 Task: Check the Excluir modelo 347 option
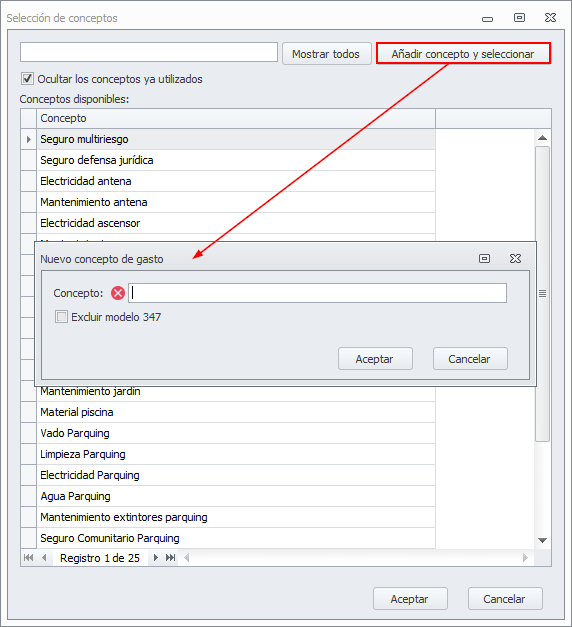click(61, 317)
